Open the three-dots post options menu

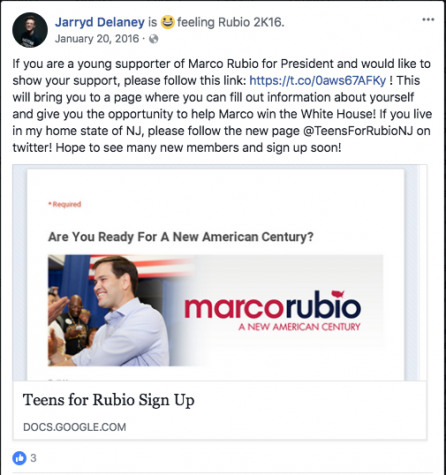point(428,20)
